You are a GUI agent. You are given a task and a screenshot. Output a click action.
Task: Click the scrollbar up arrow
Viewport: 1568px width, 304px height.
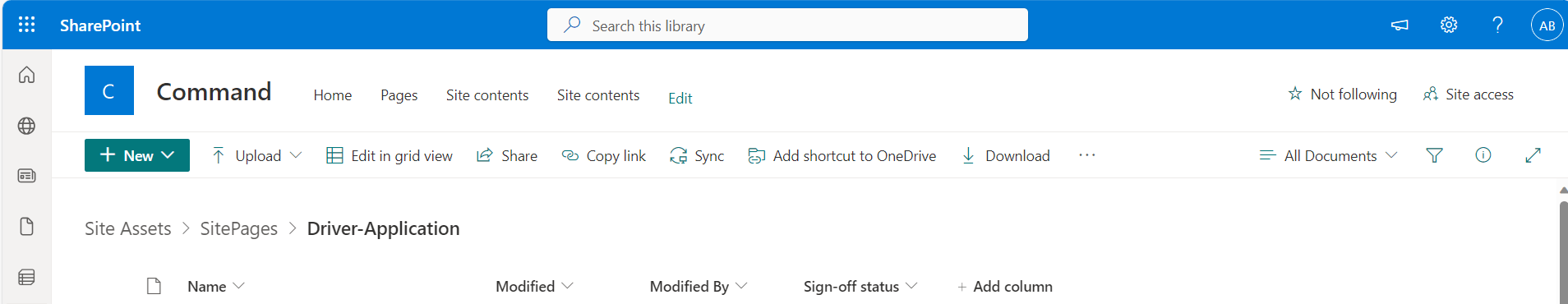[x=1563, y=190]
